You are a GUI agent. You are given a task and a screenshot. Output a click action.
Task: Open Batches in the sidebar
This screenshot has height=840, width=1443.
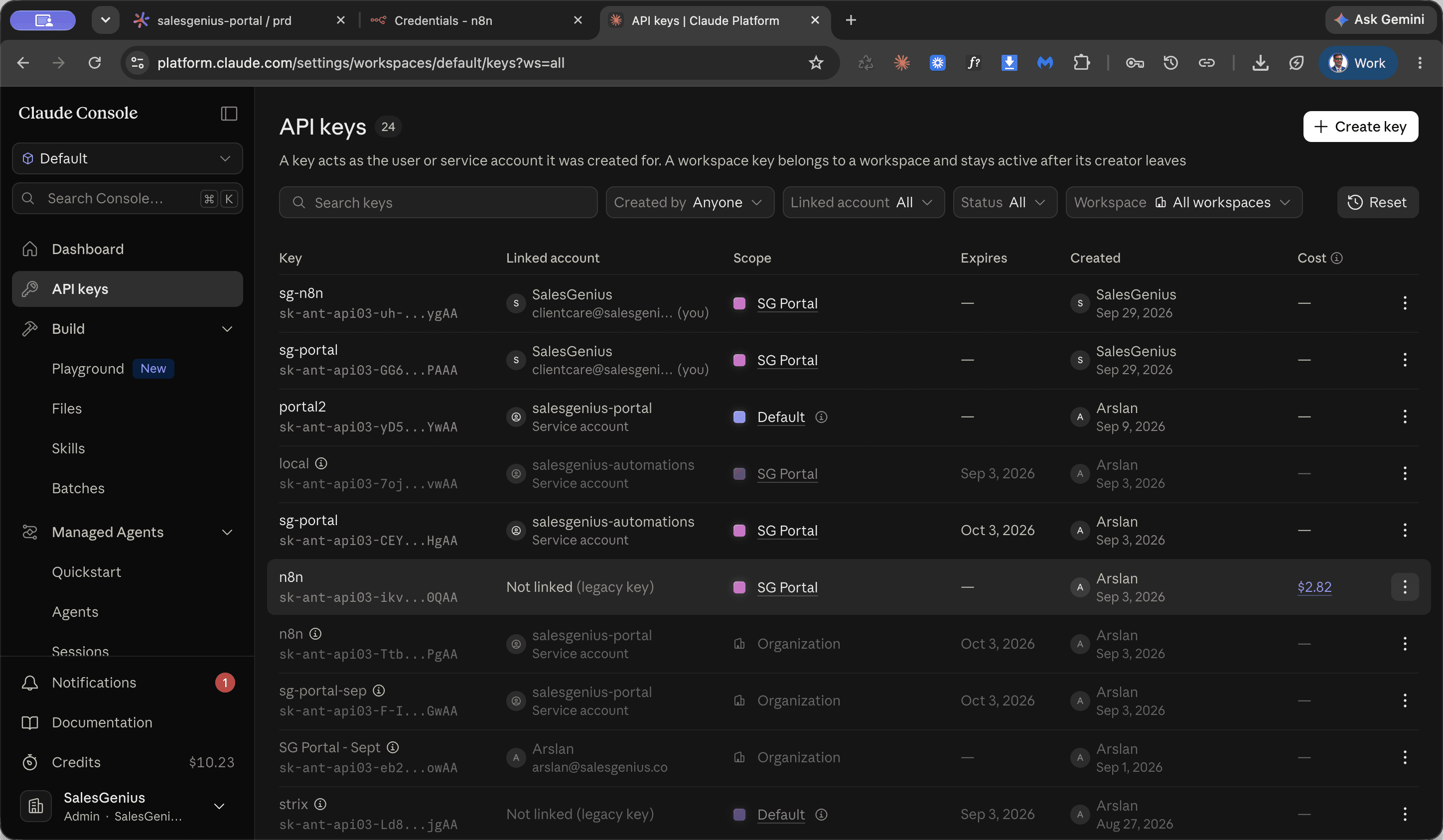(x=78, y=488)
